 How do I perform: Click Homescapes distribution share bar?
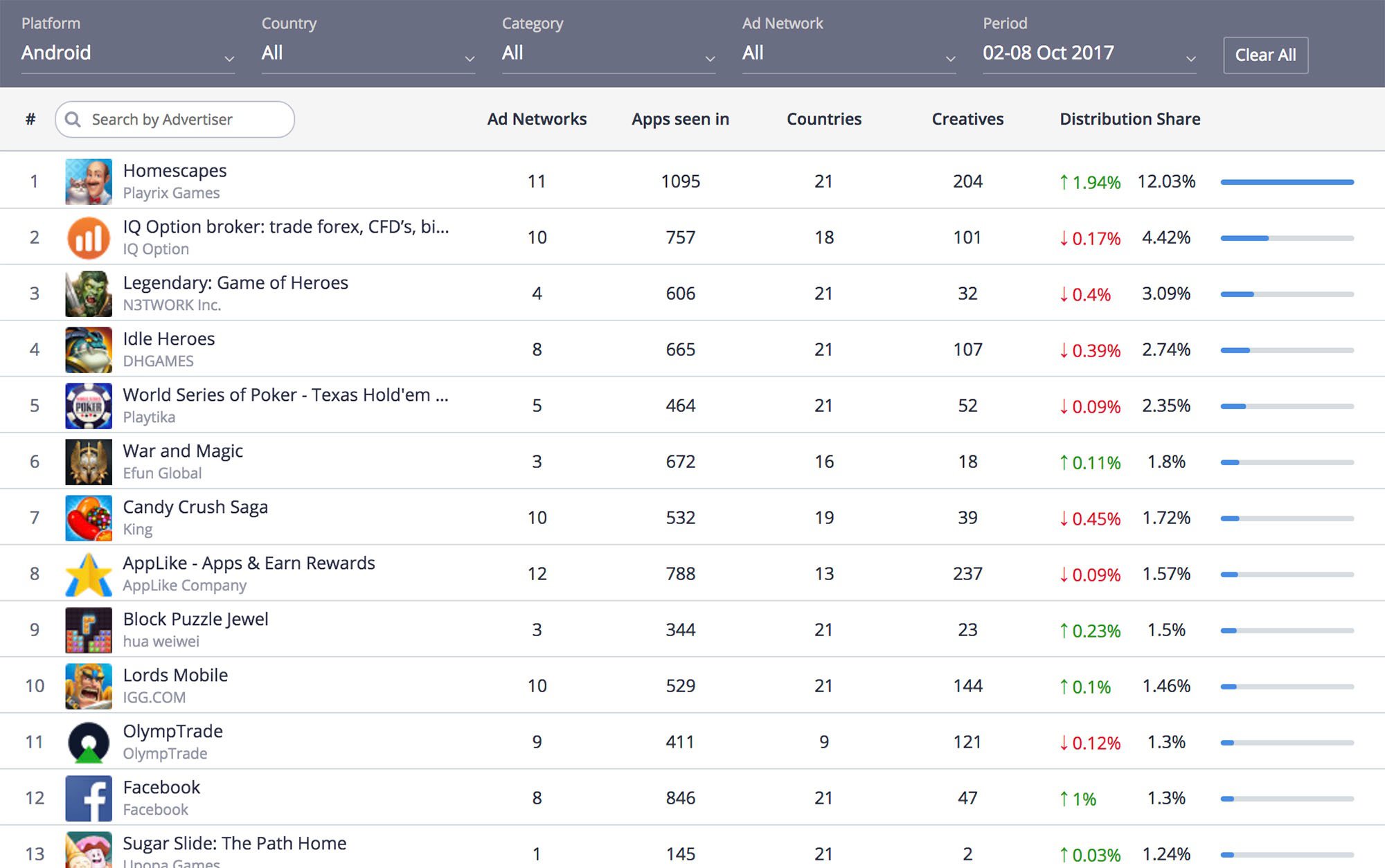pyautogui.click(x=1287, y=182)
